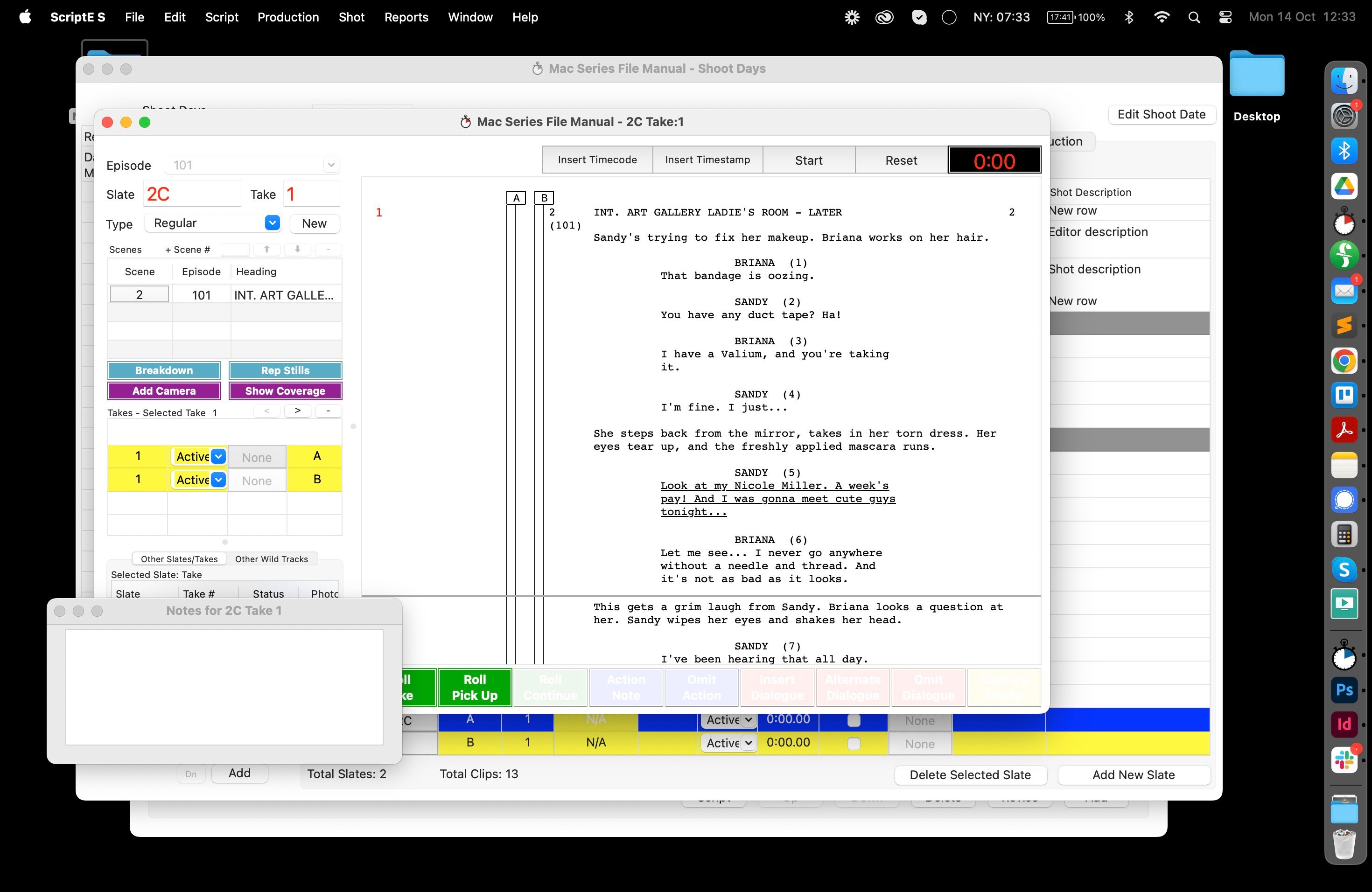Screen dimensions: 1372x892
Task: Click Insert Timecode button
Action: click(x=597, y=160)
